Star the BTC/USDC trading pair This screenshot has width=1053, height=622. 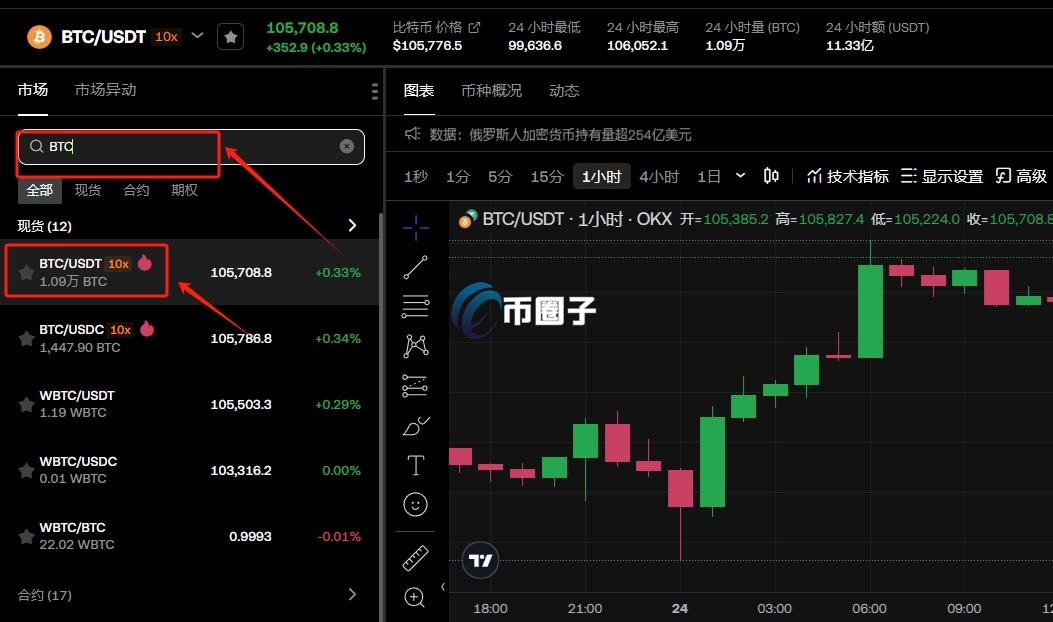[25, 337]
